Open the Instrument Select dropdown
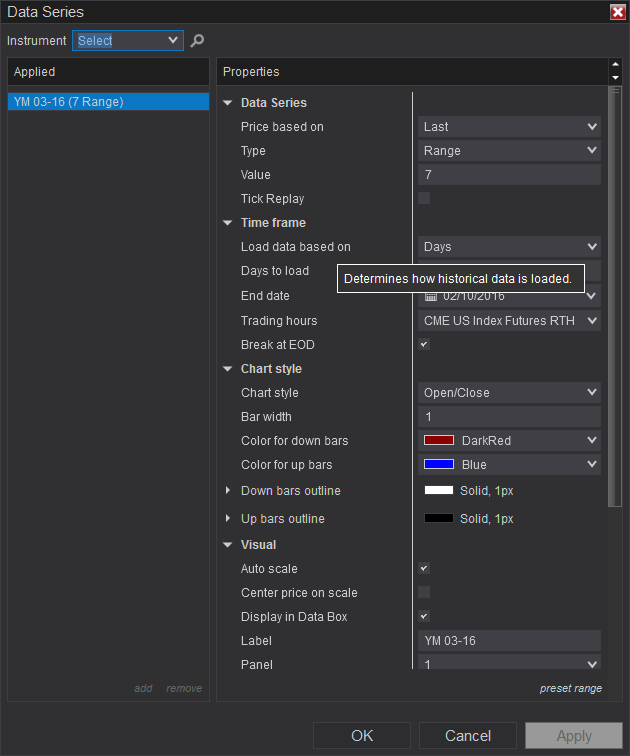Screen dimensions: 630x756 (x=127, y=41)
